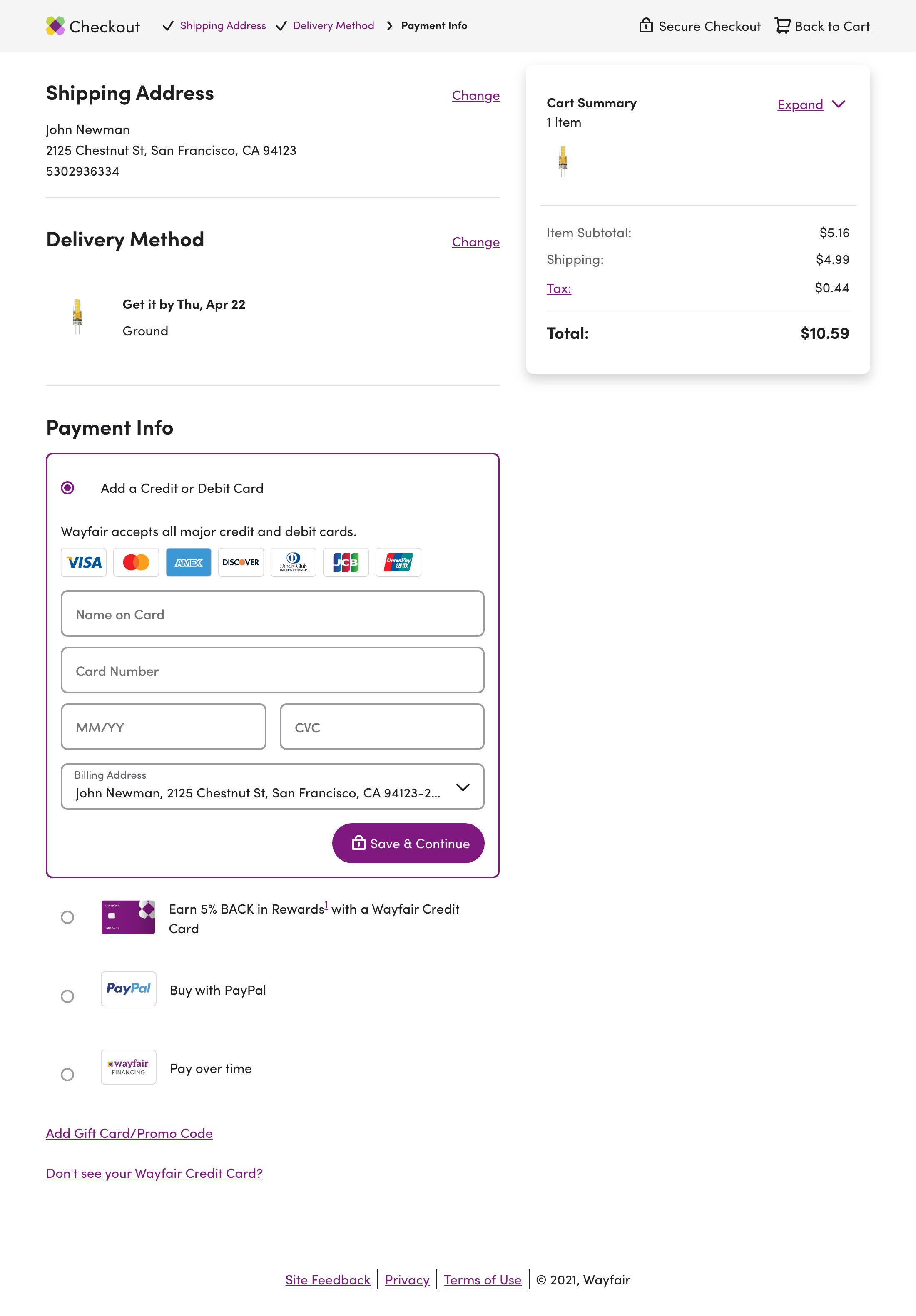Select the Add a Credit or Debit Card option
The image size is (916, 1316).
click(68, 488)
